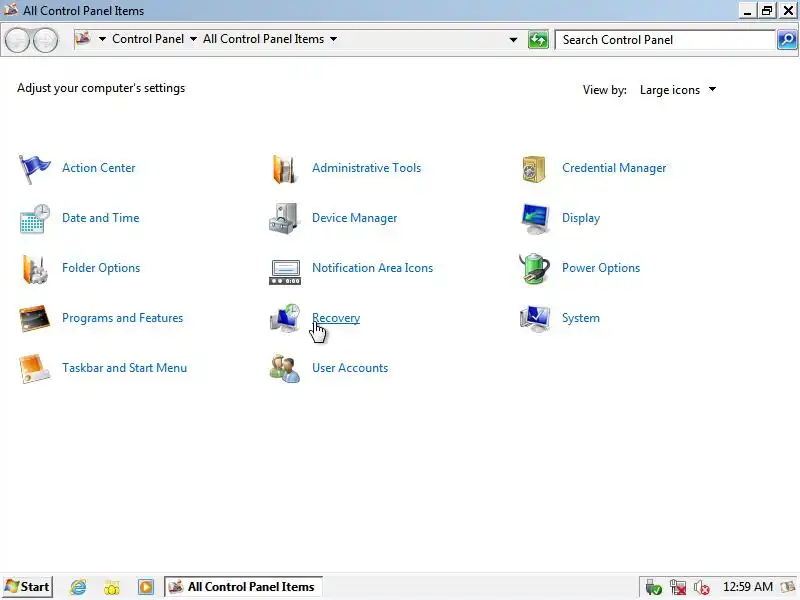Screen dimensions: 800x600
Task: Go back with the Back arrow button
Action: (17, 40)
